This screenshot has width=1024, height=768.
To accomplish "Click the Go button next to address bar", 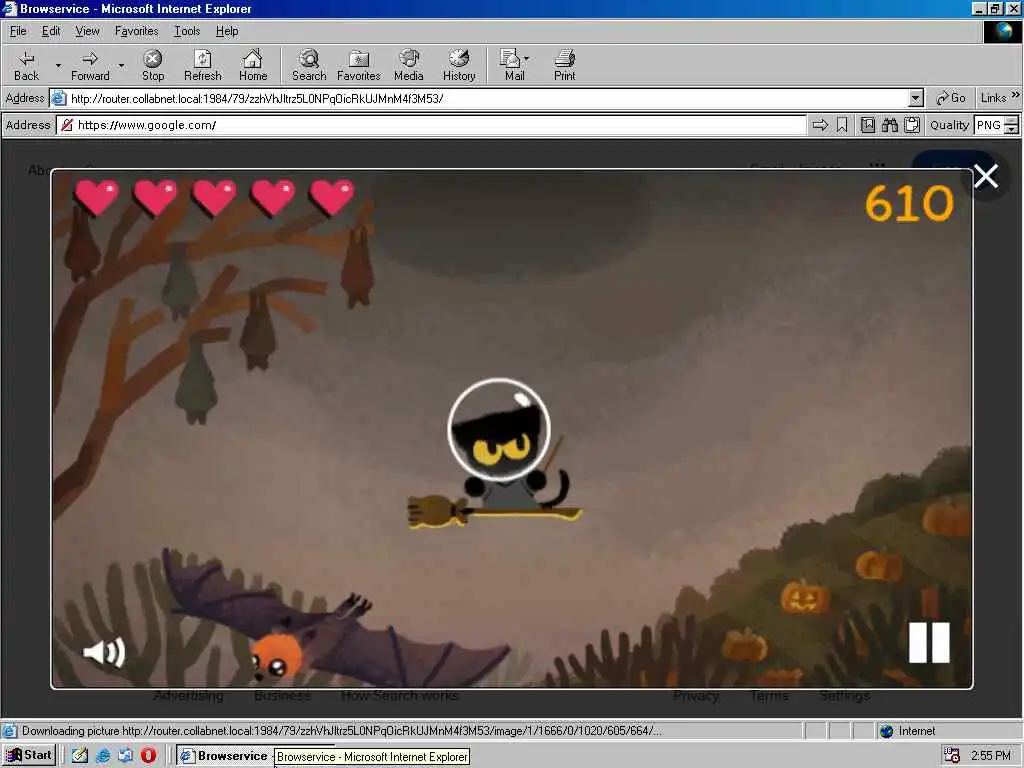I will point(950,98).
